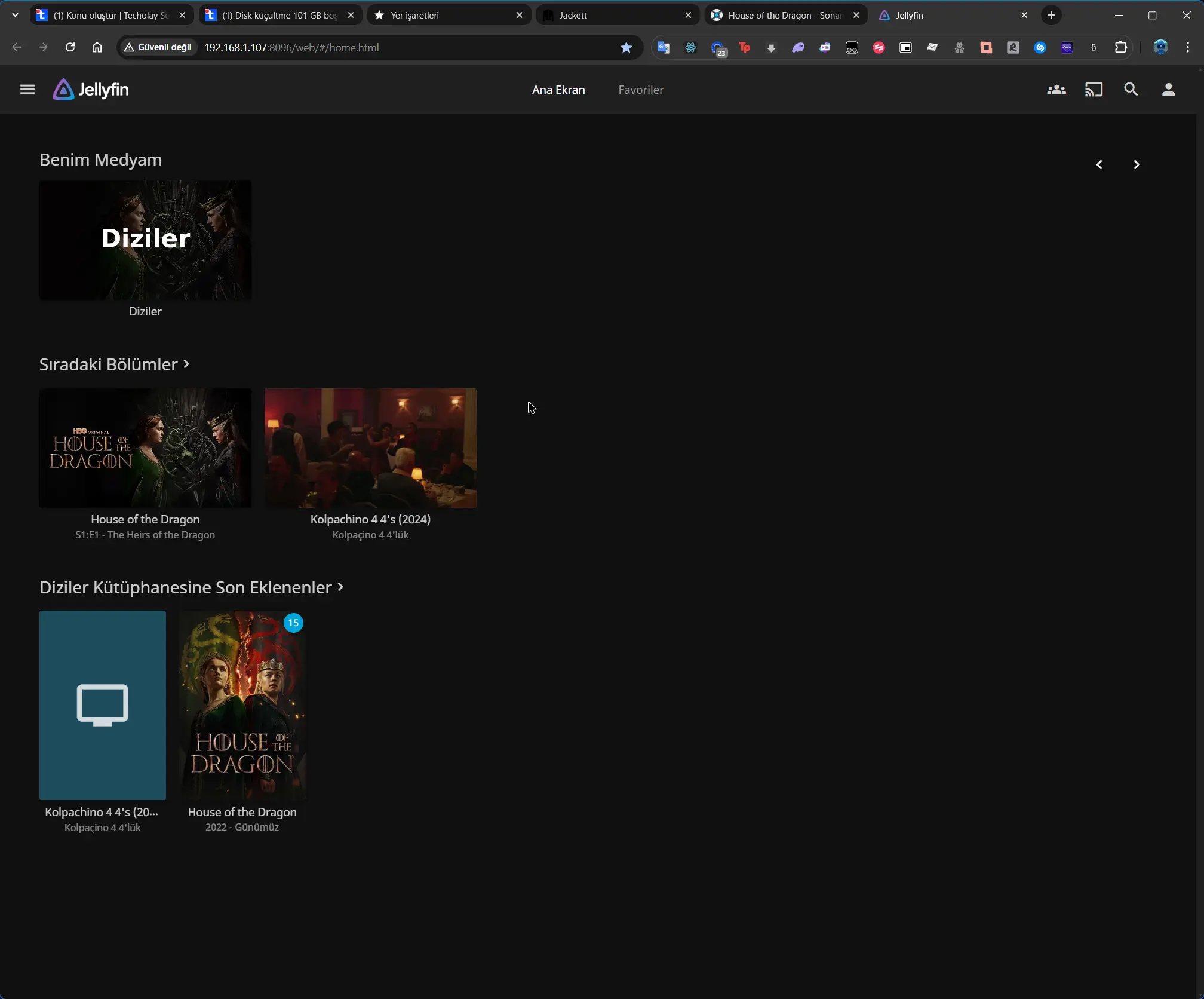Open House of the Dragon poster
Image resolution: width=1204 pixels, height=999 pixels.
pos(242,705)
